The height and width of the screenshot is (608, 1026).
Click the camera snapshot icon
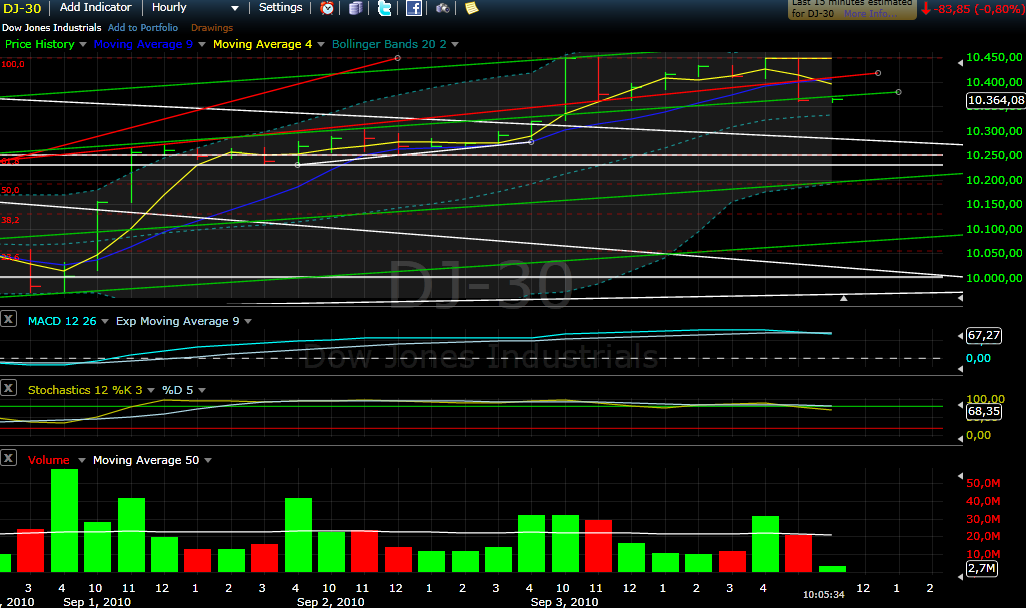coord(443,8)
